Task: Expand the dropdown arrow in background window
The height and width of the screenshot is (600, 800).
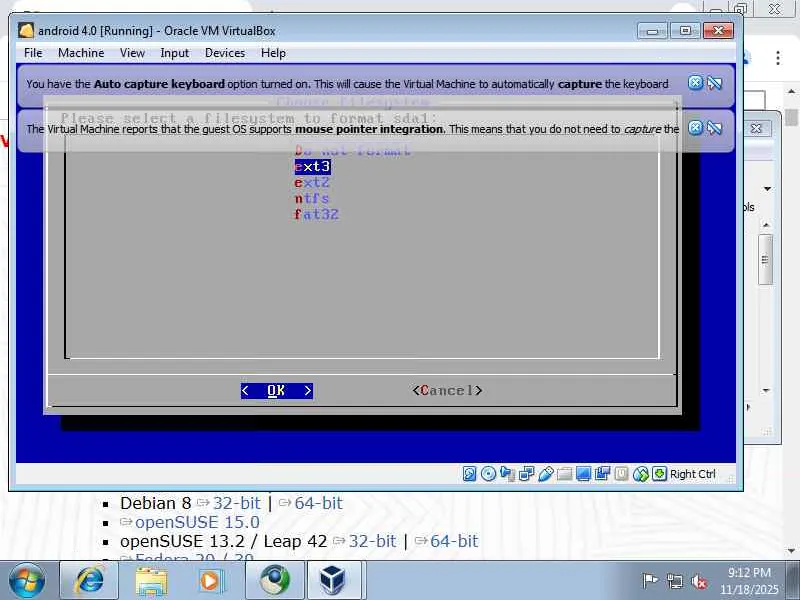Action: click(x=767, y=189)
